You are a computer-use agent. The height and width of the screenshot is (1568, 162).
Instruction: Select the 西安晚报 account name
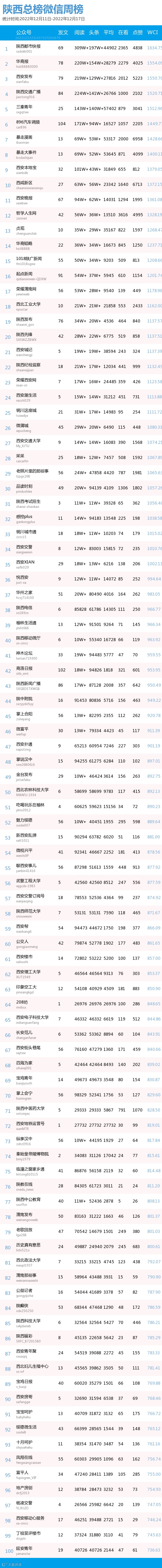click(x=24, y=198)
